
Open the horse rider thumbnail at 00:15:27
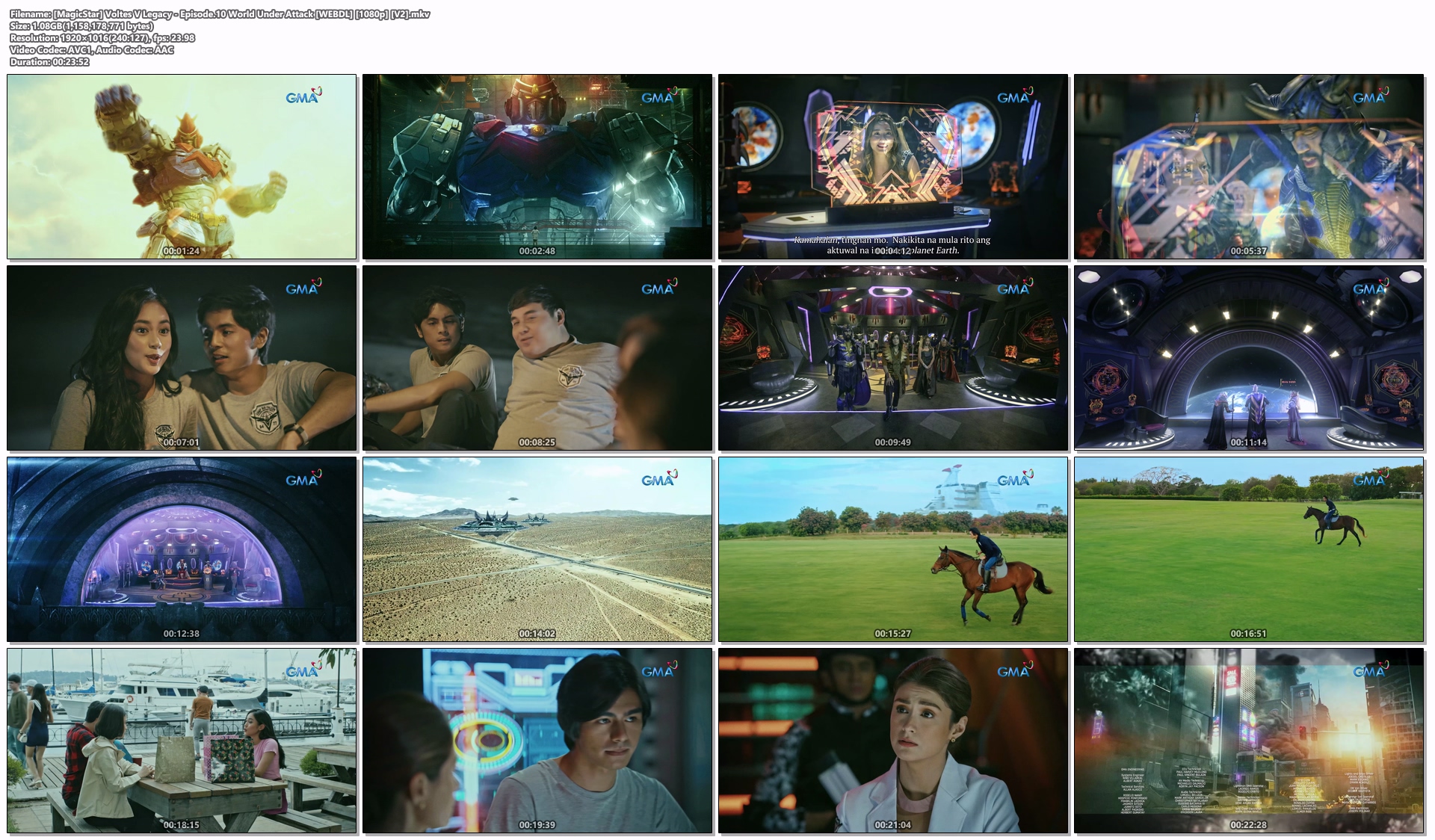(893, 549)
